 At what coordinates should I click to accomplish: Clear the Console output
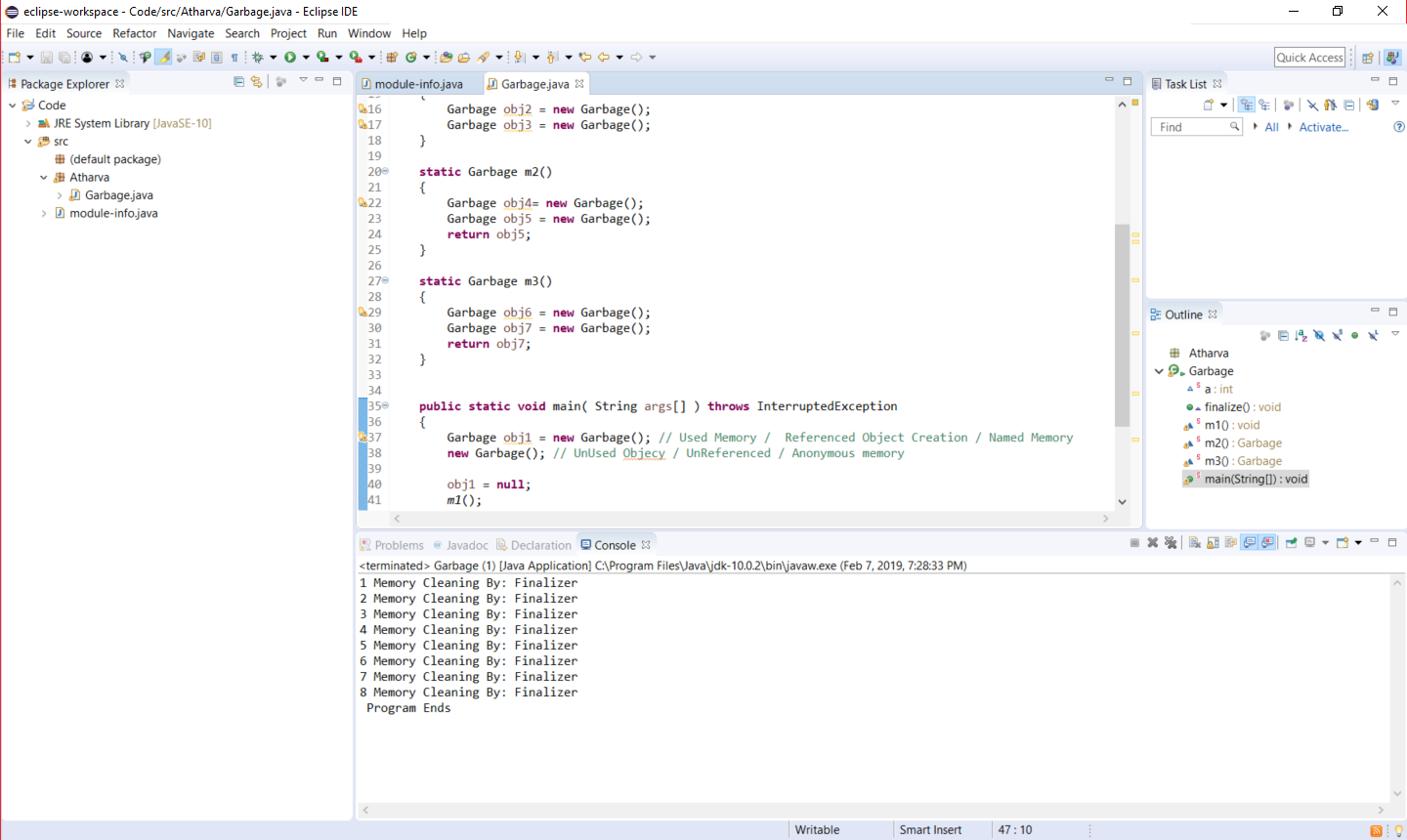[x=1194, y=544]
